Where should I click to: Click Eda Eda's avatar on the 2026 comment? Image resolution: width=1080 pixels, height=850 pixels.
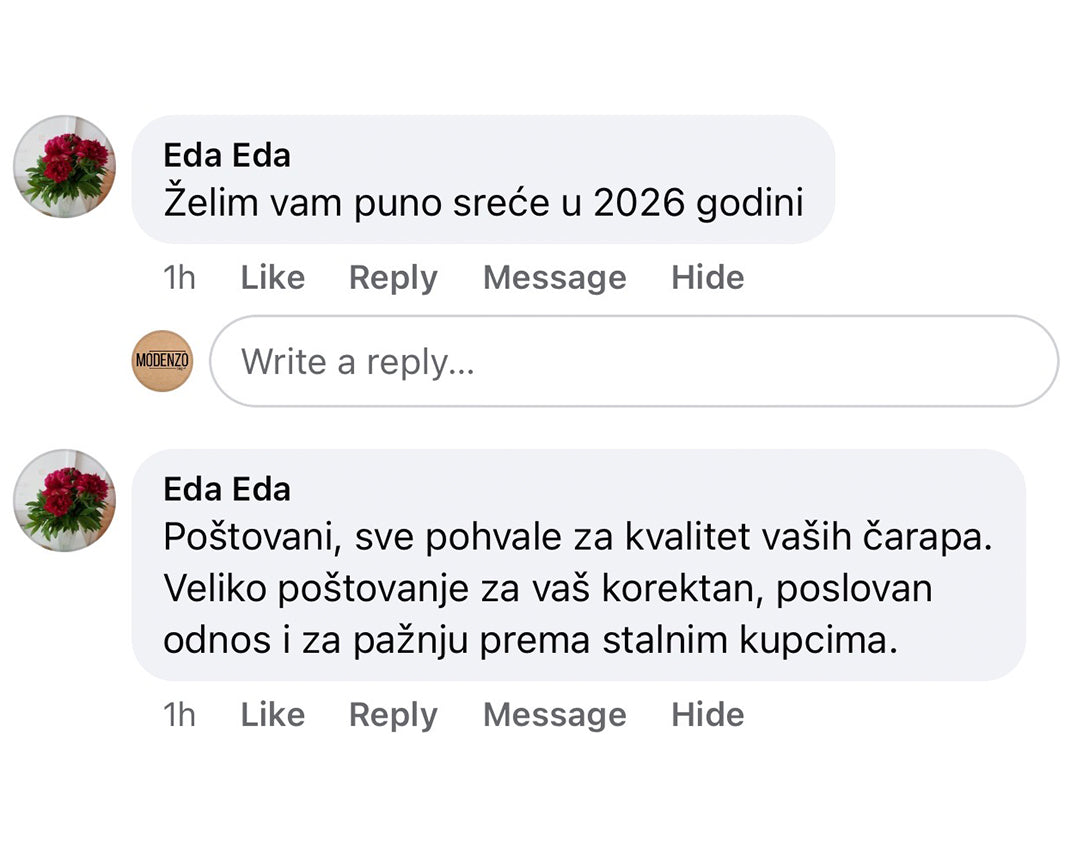64,166
